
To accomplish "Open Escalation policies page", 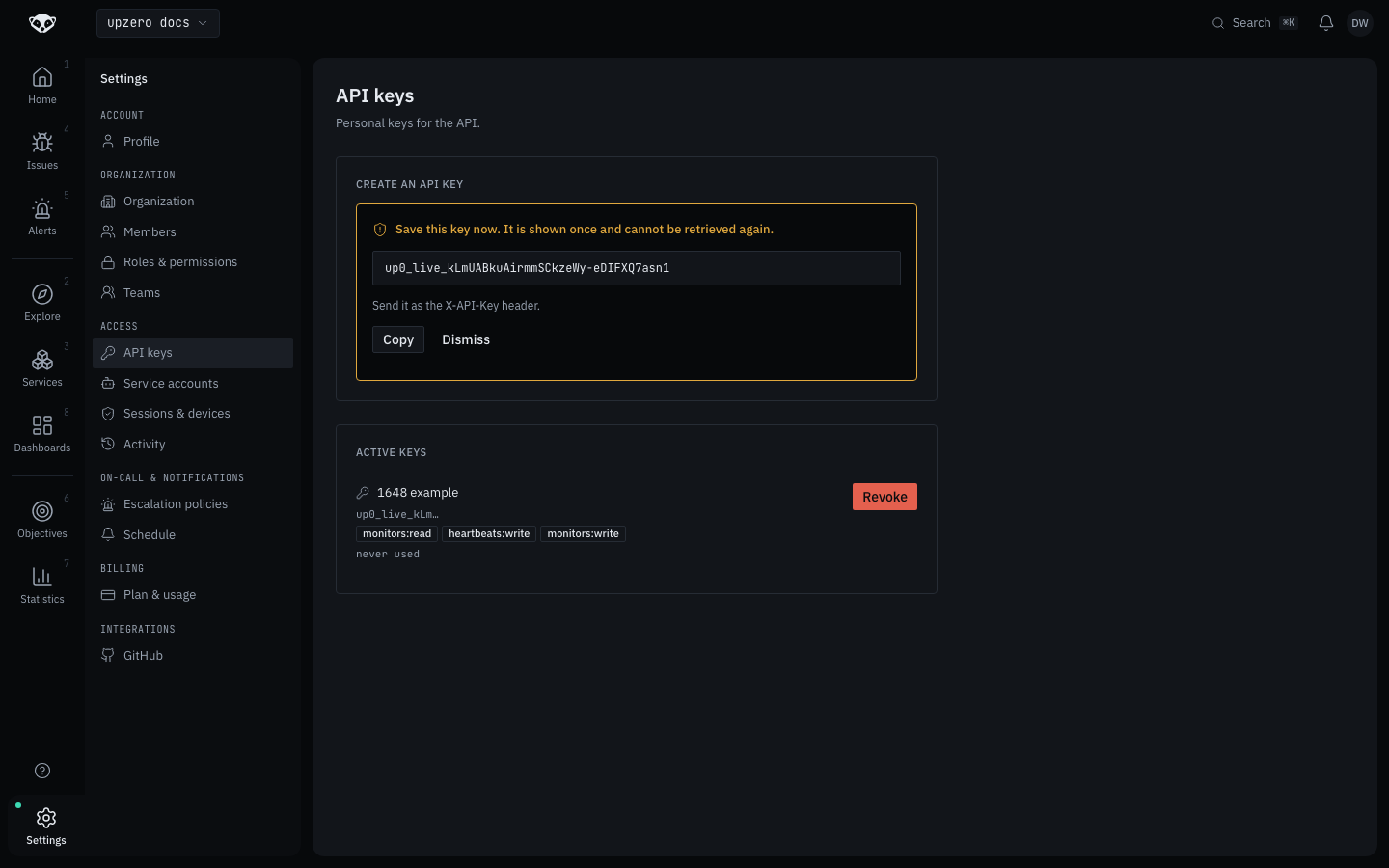I will tap(193, 504).
